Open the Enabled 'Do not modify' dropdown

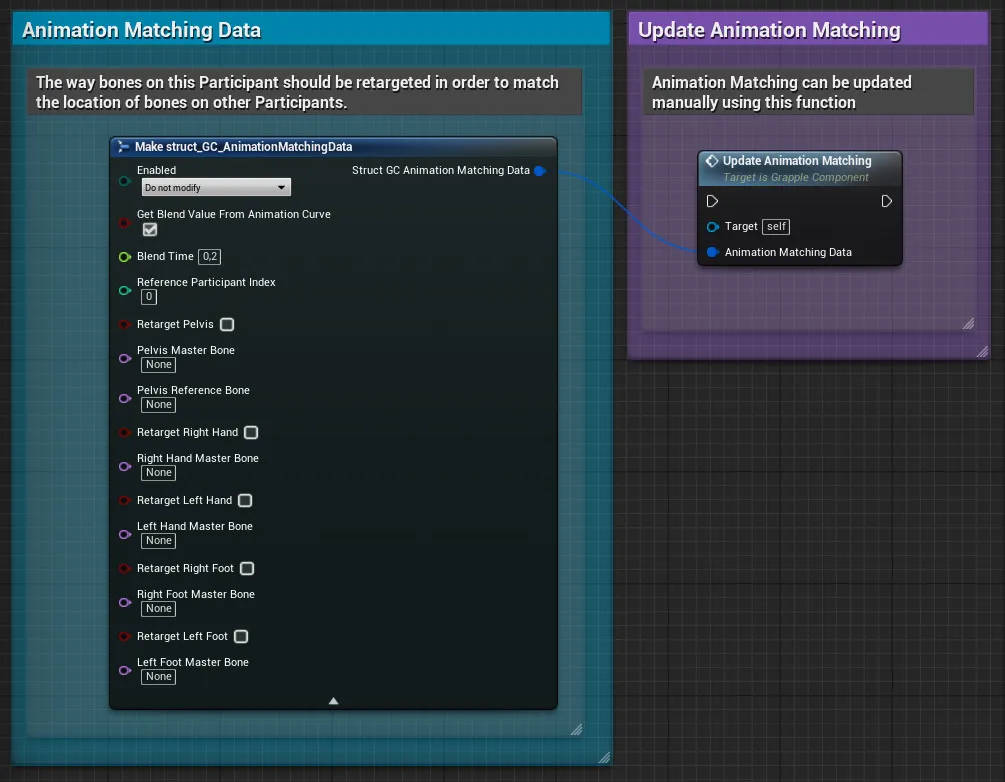[216, 187]
